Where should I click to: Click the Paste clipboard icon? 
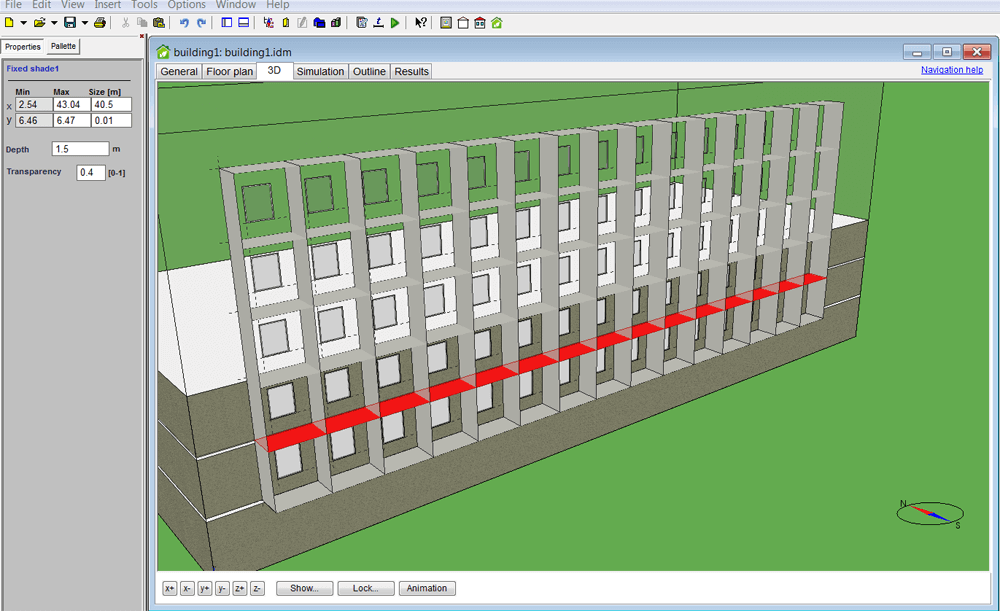click(158, 22)
